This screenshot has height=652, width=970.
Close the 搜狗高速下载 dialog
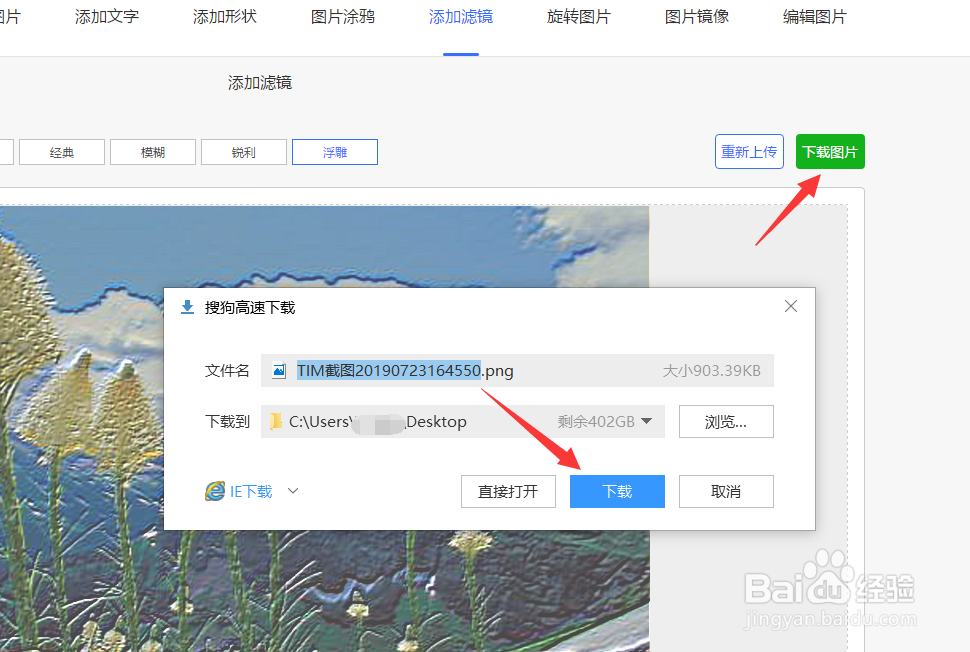coord(791,306)
